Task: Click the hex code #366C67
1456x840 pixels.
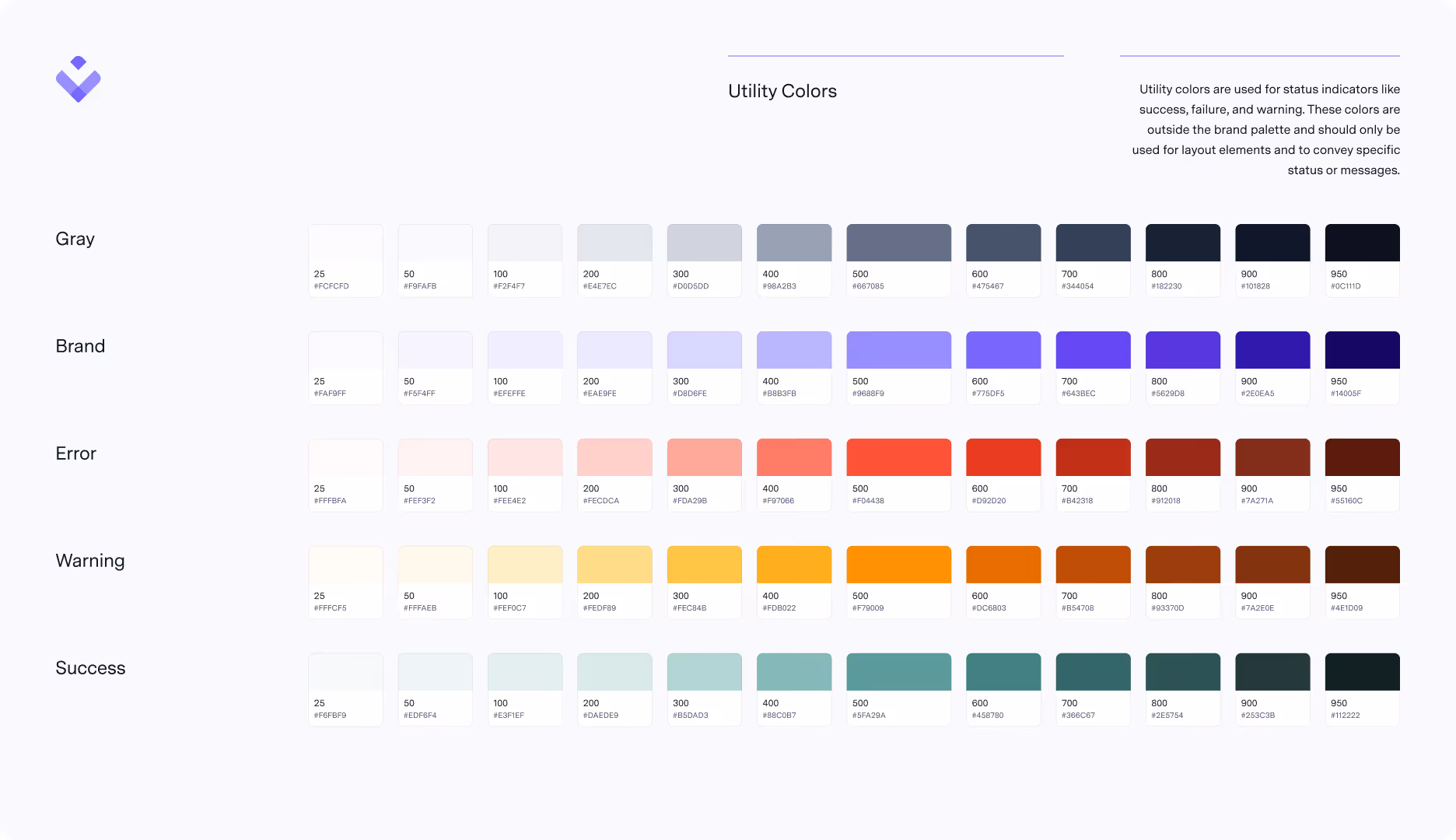Action: (1078, 716)
